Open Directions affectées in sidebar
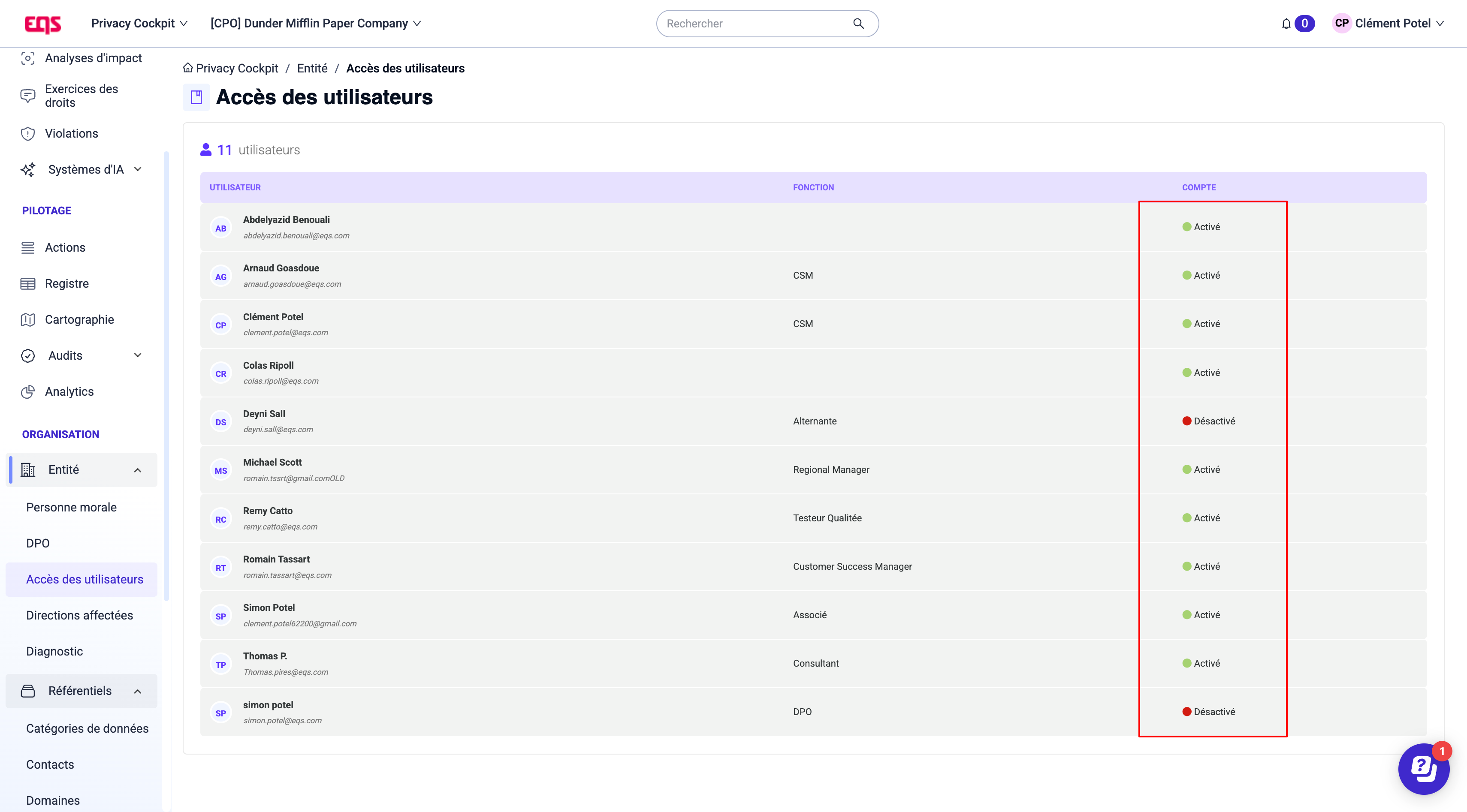Image resolution: width=1467 pixels, height=812 pixels. point(80,615)
